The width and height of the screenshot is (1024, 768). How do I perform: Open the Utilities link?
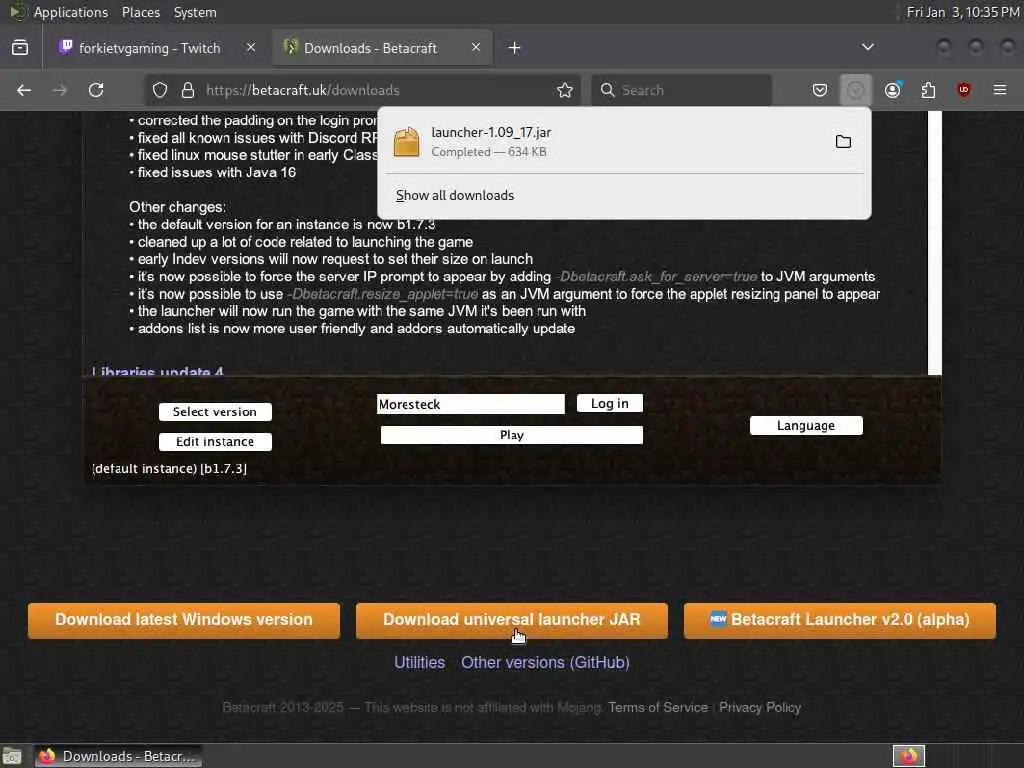[419, 662]
